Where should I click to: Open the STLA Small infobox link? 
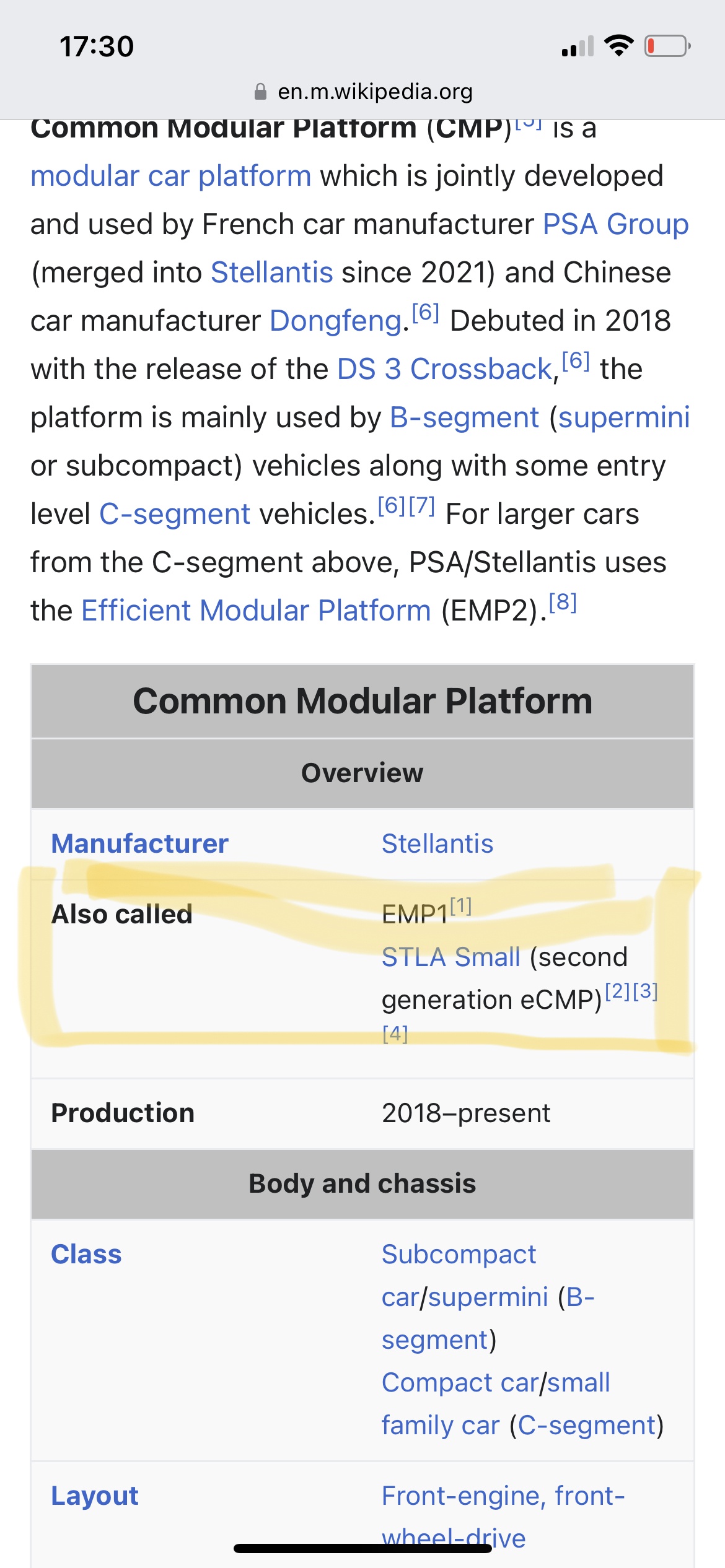451,957
